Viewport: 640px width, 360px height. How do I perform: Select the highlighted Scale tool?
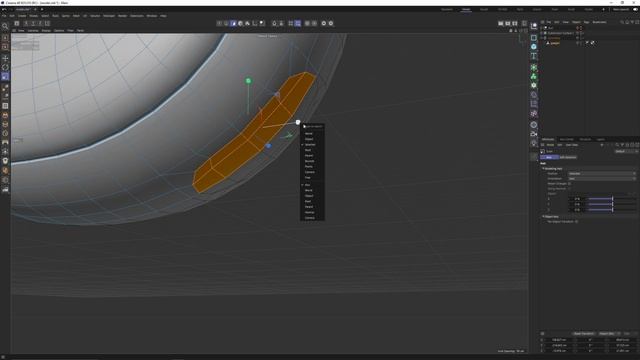click(x=5, y=76)
